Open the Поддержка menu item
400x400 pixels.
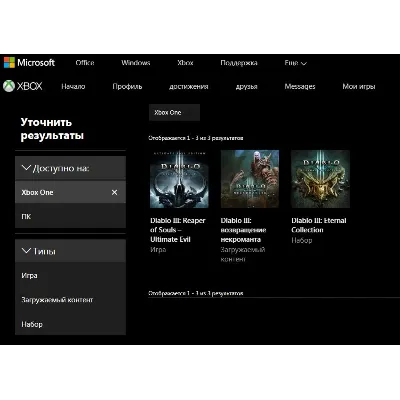239,63
